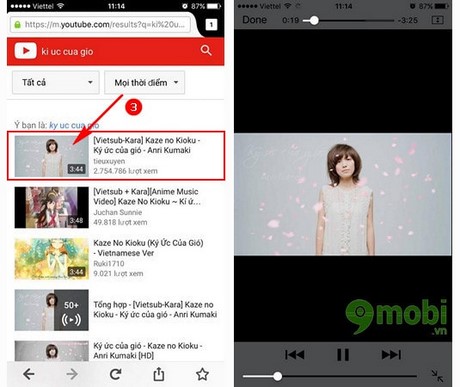This screenshot has height=387, width=460.
Task: Bookmark page with the star icon
Action: pos(202,374)
